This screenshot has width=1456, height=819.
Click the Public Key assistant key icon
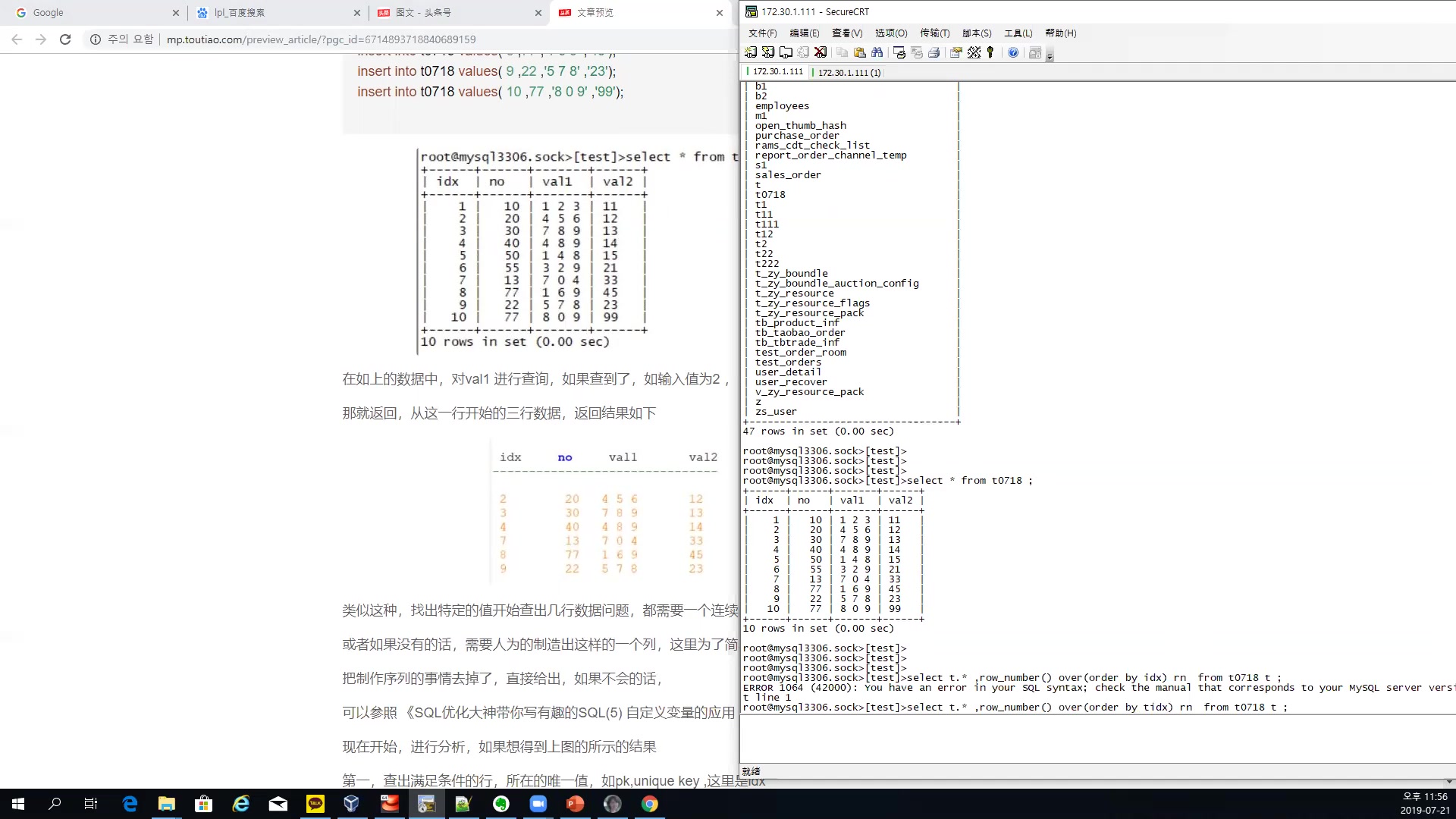click(990, 52)
